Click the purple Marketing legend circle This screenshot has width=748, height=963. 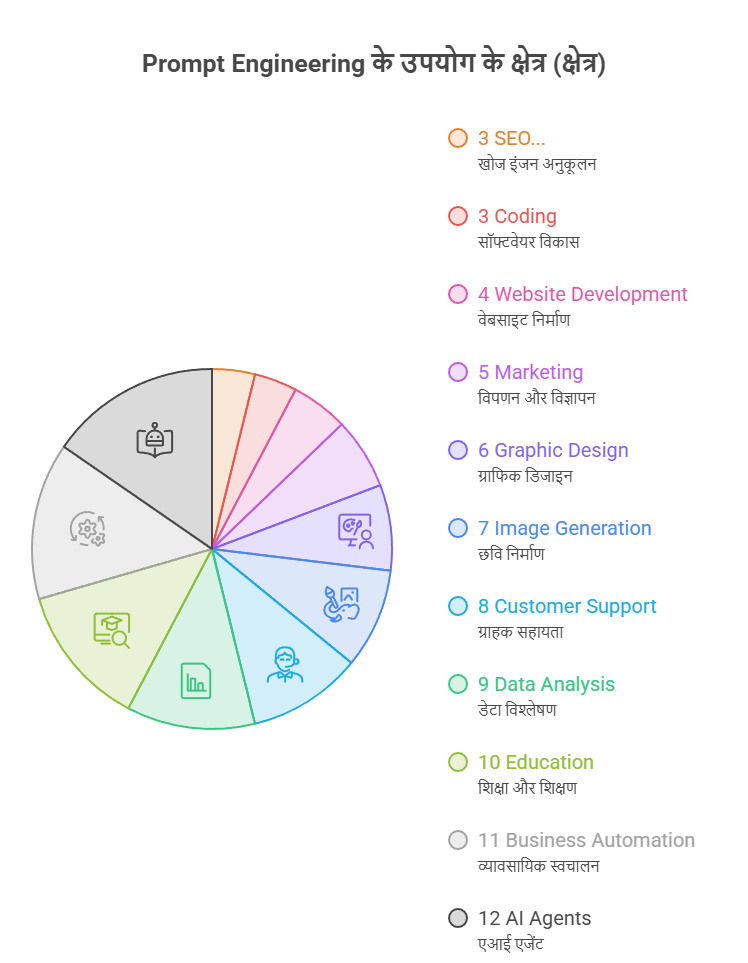point(458,372)
